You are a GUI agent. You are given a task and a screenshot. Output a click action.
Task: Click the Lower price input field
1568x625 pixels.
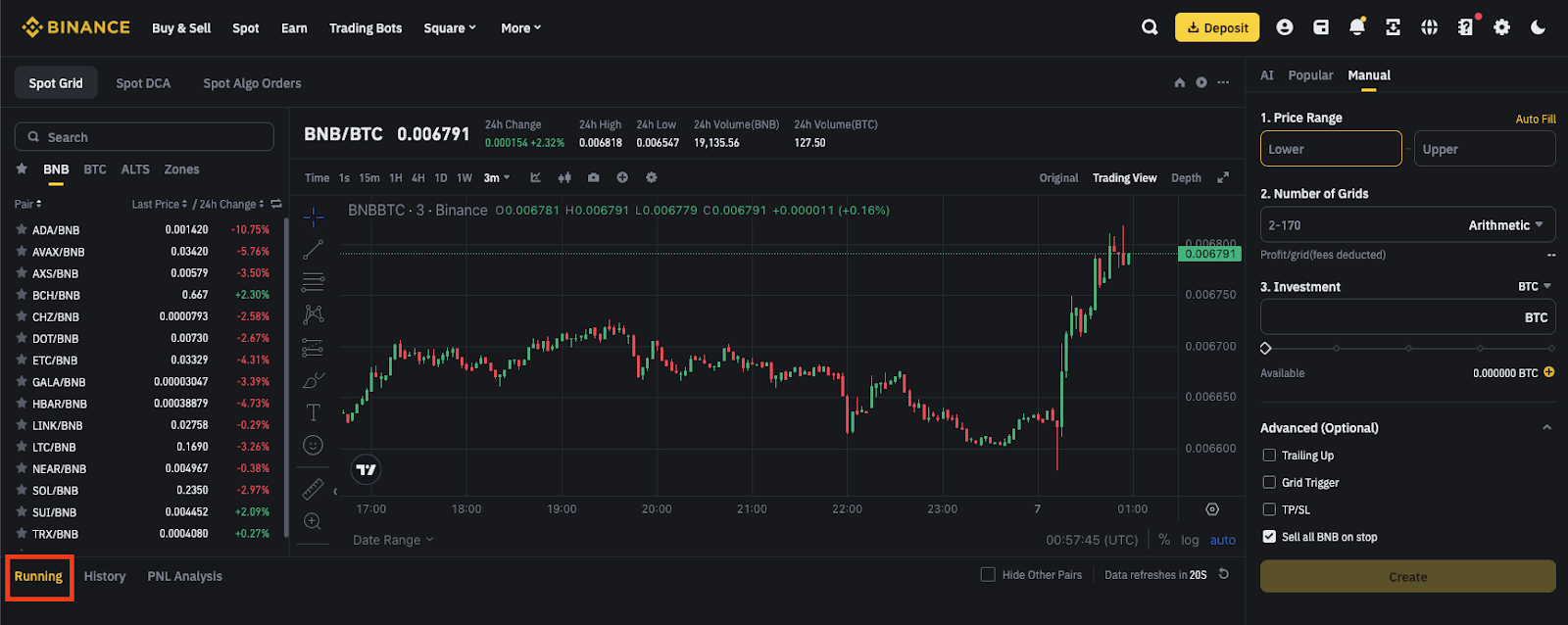(x=1330, y=149)
